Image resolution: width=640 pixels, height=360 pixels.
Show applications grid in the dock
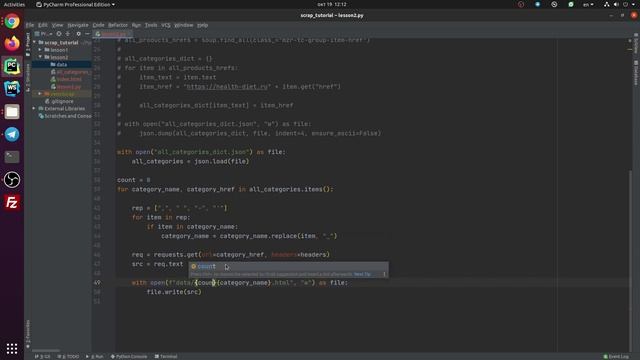click(x=12, y=348)
